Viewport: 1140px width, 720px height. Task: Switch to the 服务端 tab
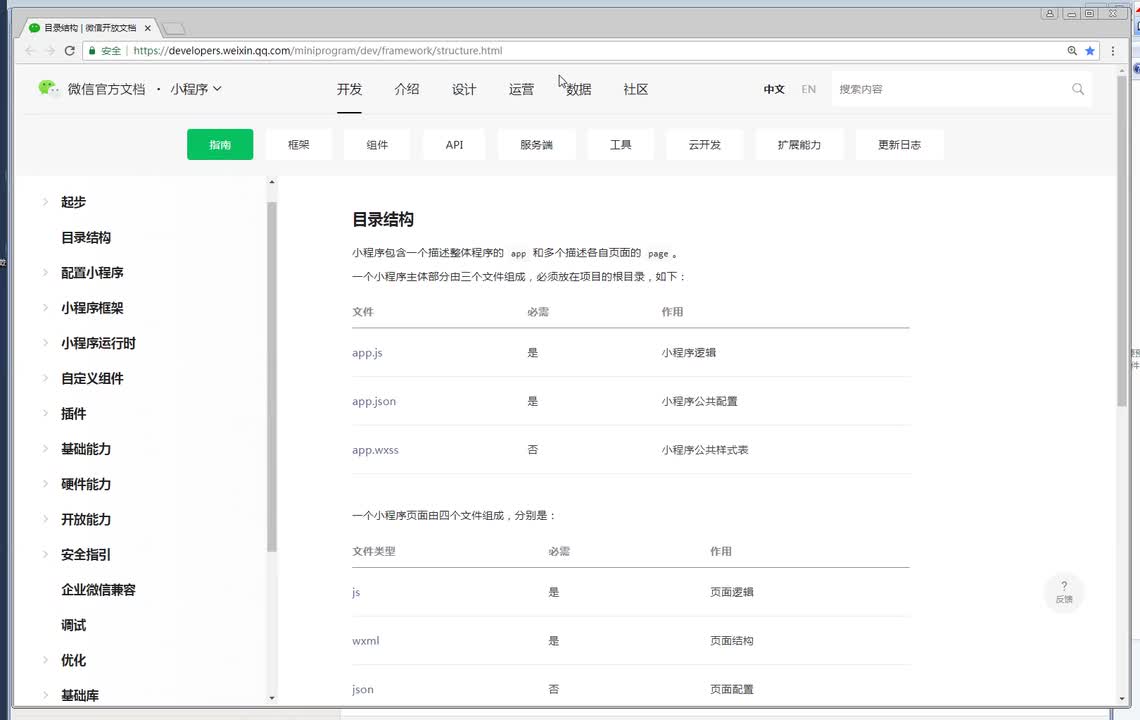click(537, 144)
